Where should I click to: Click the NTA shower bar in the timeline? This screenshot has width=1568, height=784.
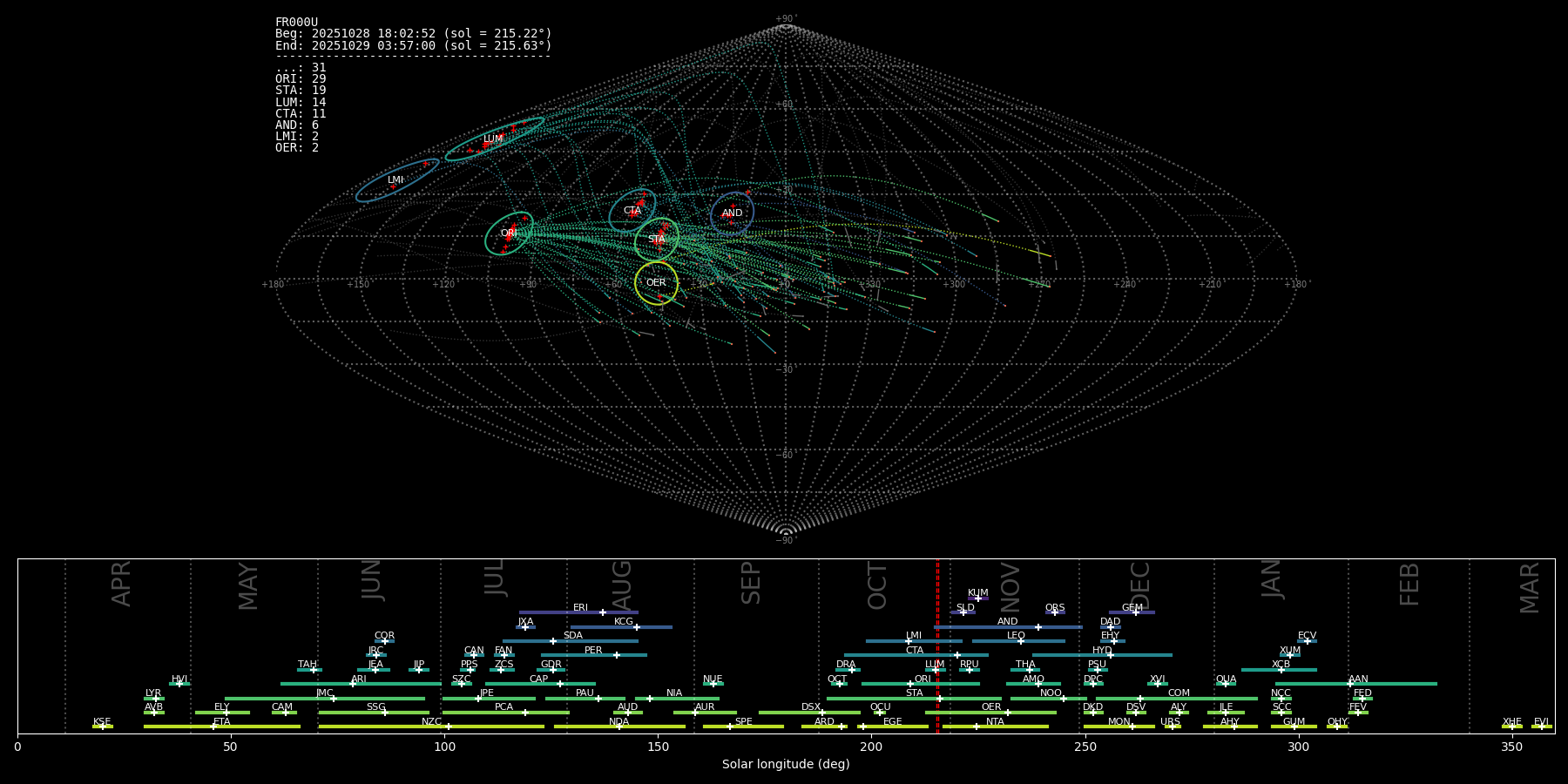996,727
